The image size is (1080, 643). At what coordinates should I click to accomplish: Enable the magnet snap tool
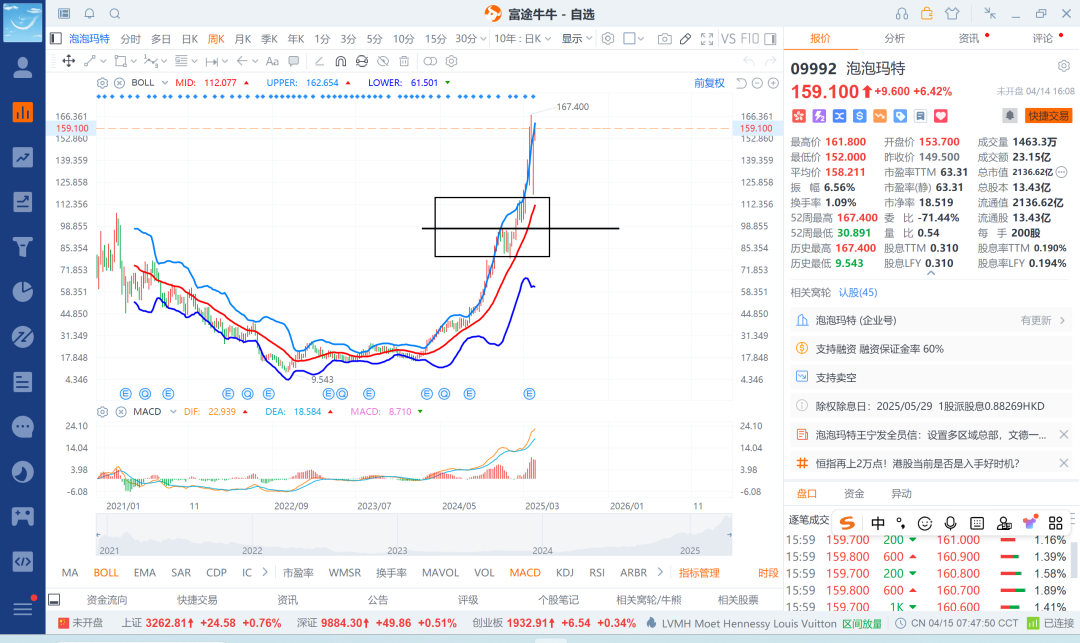340,61
